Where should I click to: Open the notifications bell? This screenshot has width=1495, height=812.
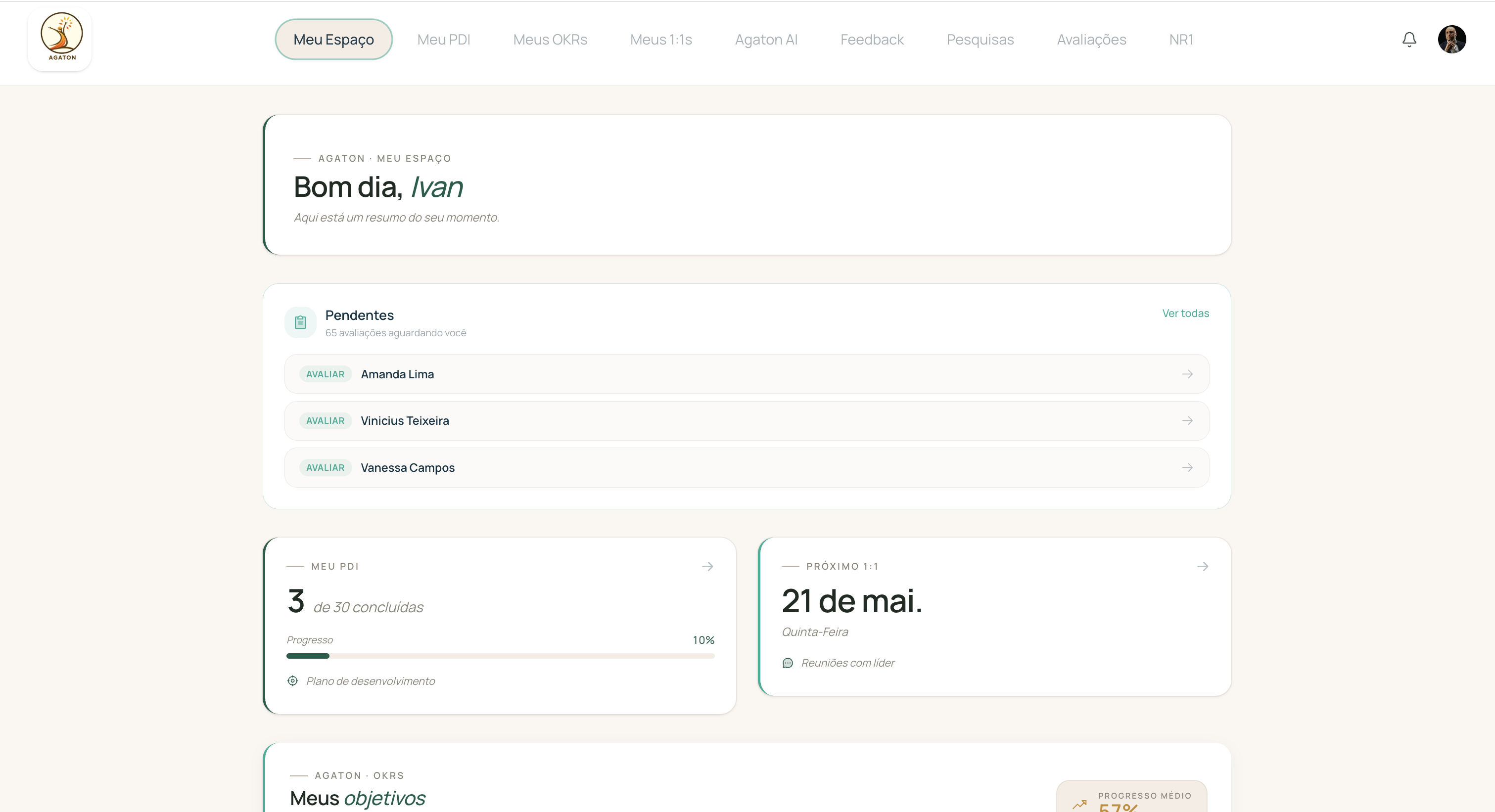(x=1409, y=40)
